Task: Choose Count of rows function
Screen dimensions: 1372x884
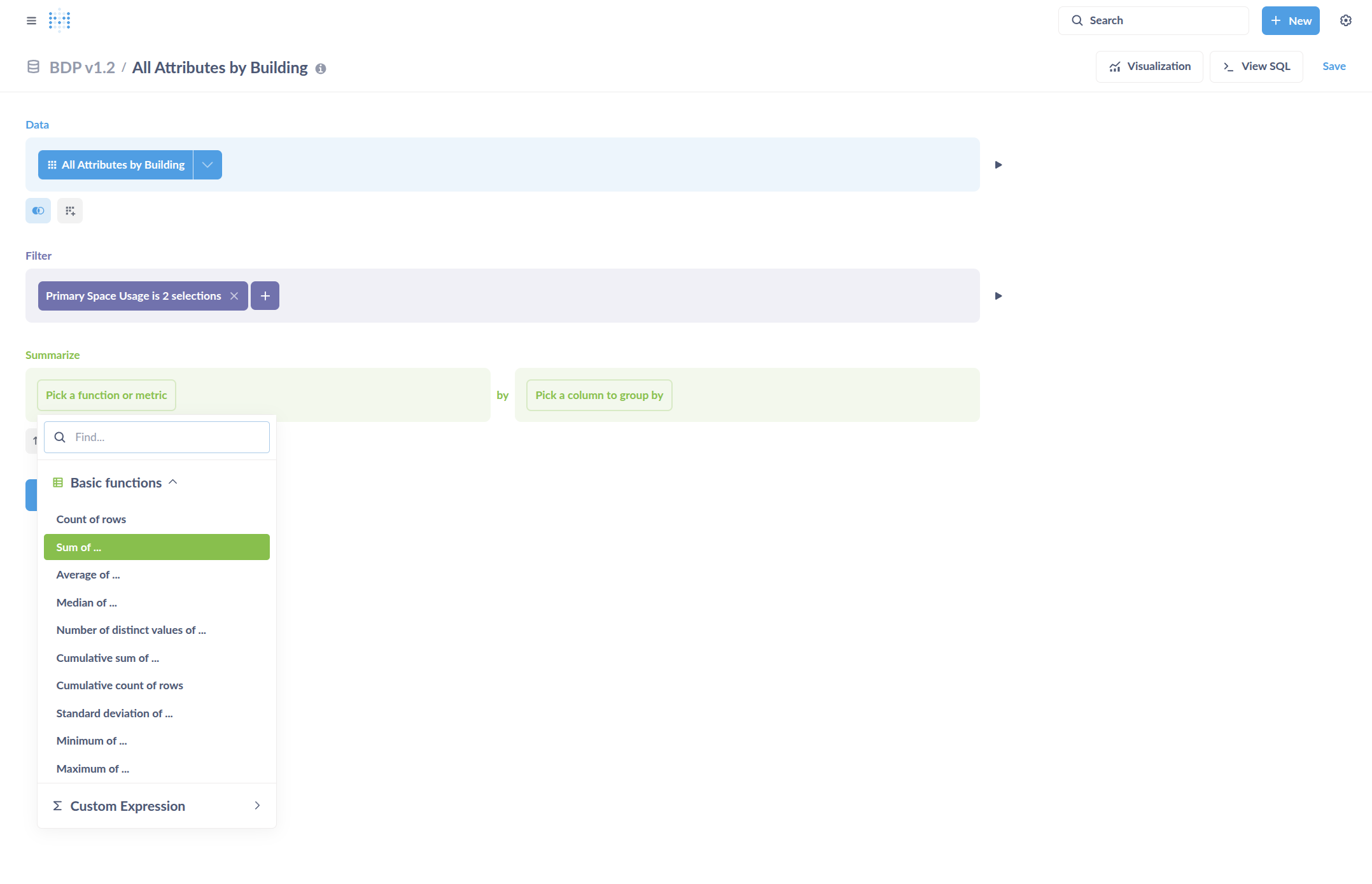Action: click(x=91, y=519)
